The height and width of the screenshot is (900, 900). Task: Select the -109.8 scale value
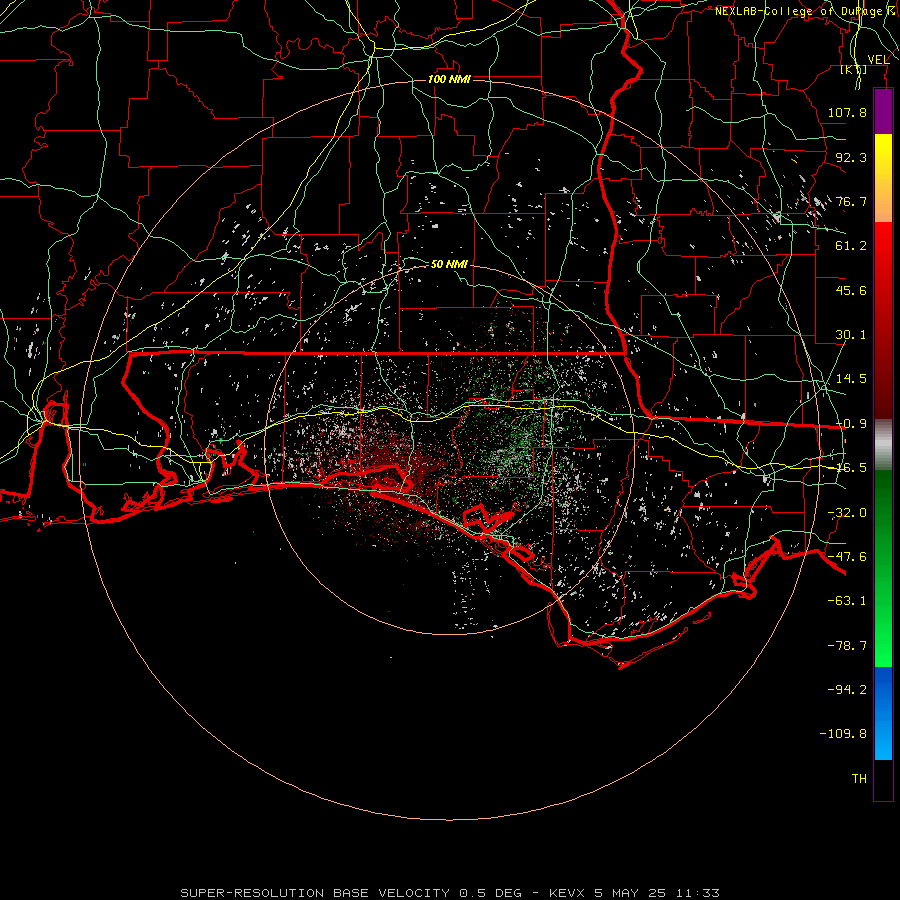click(844, 734)
